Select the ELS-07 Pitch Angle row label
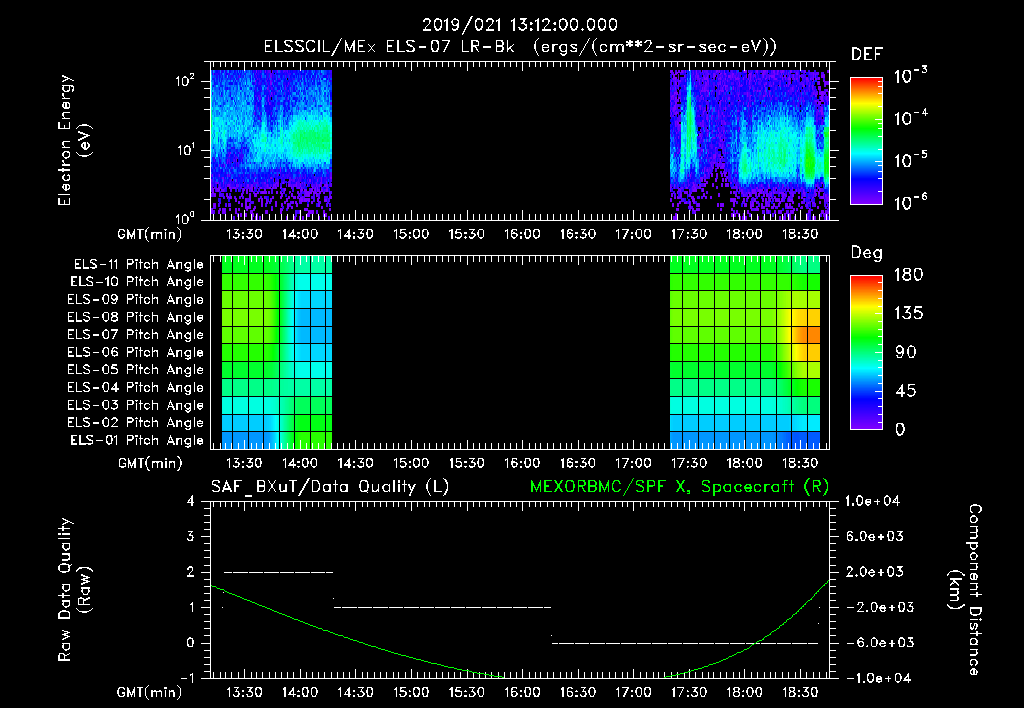The width and height of the screenshot is (1024, 708). 135,334
